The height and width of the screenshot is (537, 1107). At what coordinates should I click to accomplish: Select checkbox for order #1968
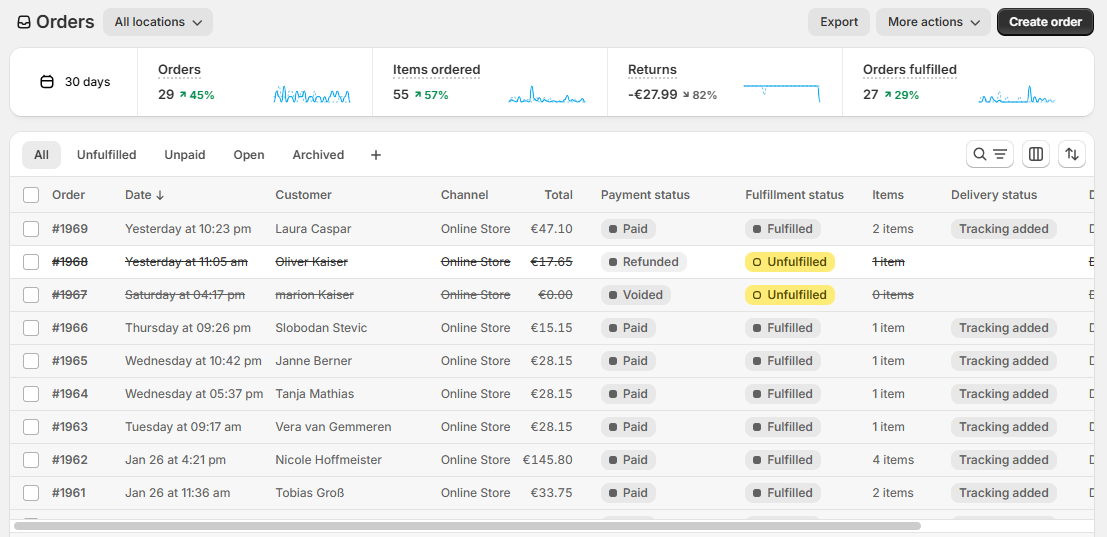(30, 262)
